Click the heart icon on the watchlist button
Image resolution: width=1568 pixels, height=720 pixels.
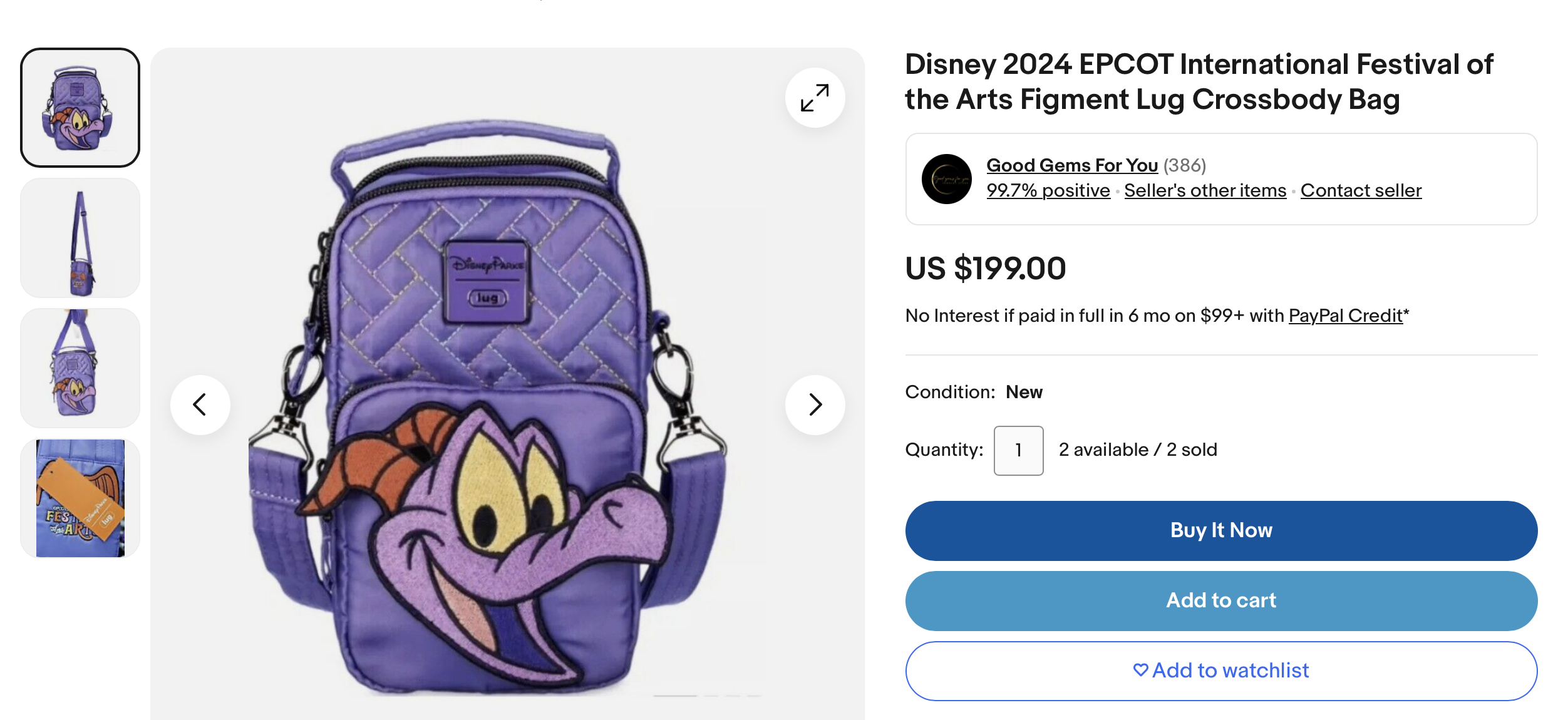click(x=1140, y=670)
